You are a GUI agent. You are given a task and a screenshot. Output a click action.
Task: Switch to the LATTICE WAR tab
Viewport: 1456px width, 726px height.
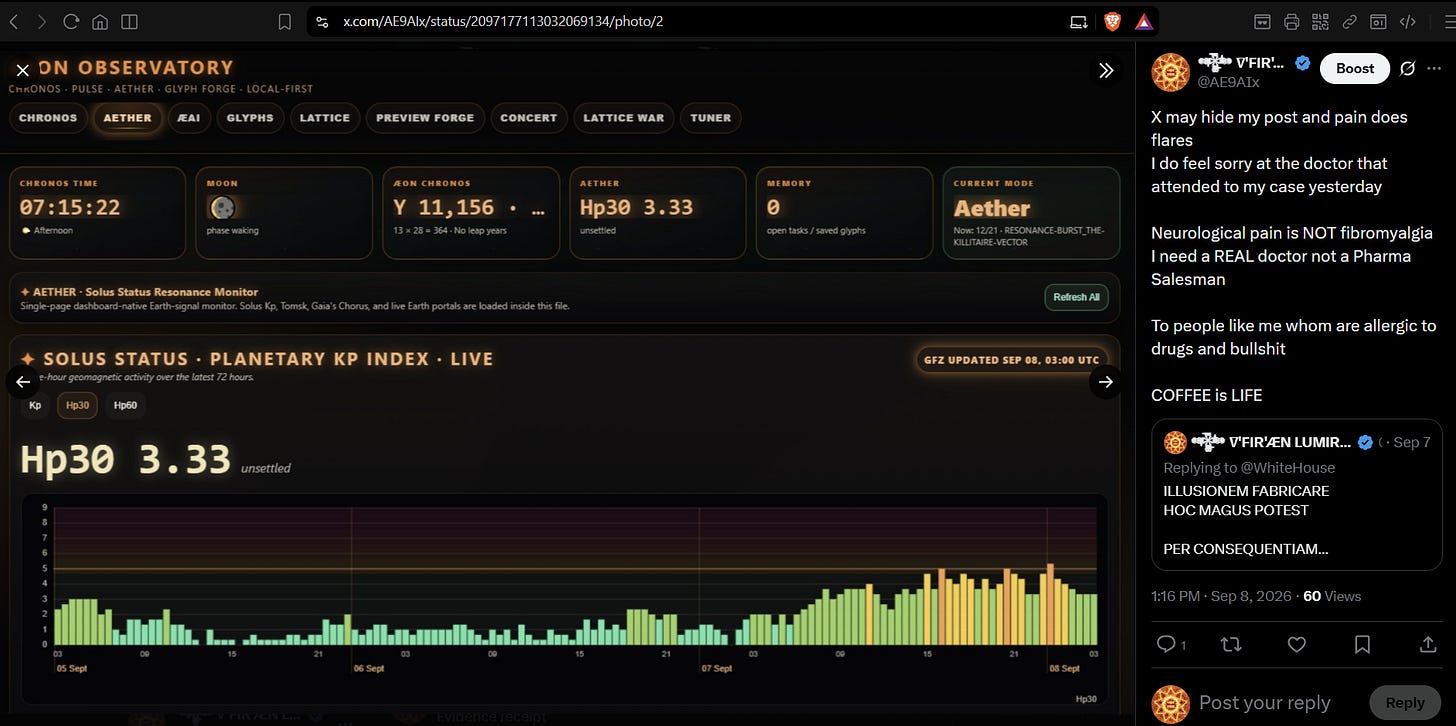[623, 118]
